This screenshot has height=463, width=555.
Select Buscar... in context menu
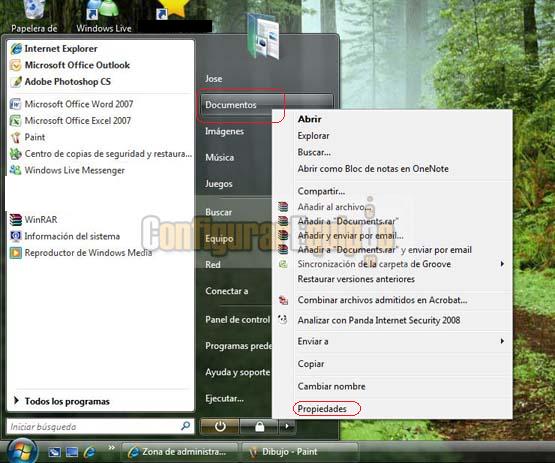pyautogui.click(x=314, y=152)
